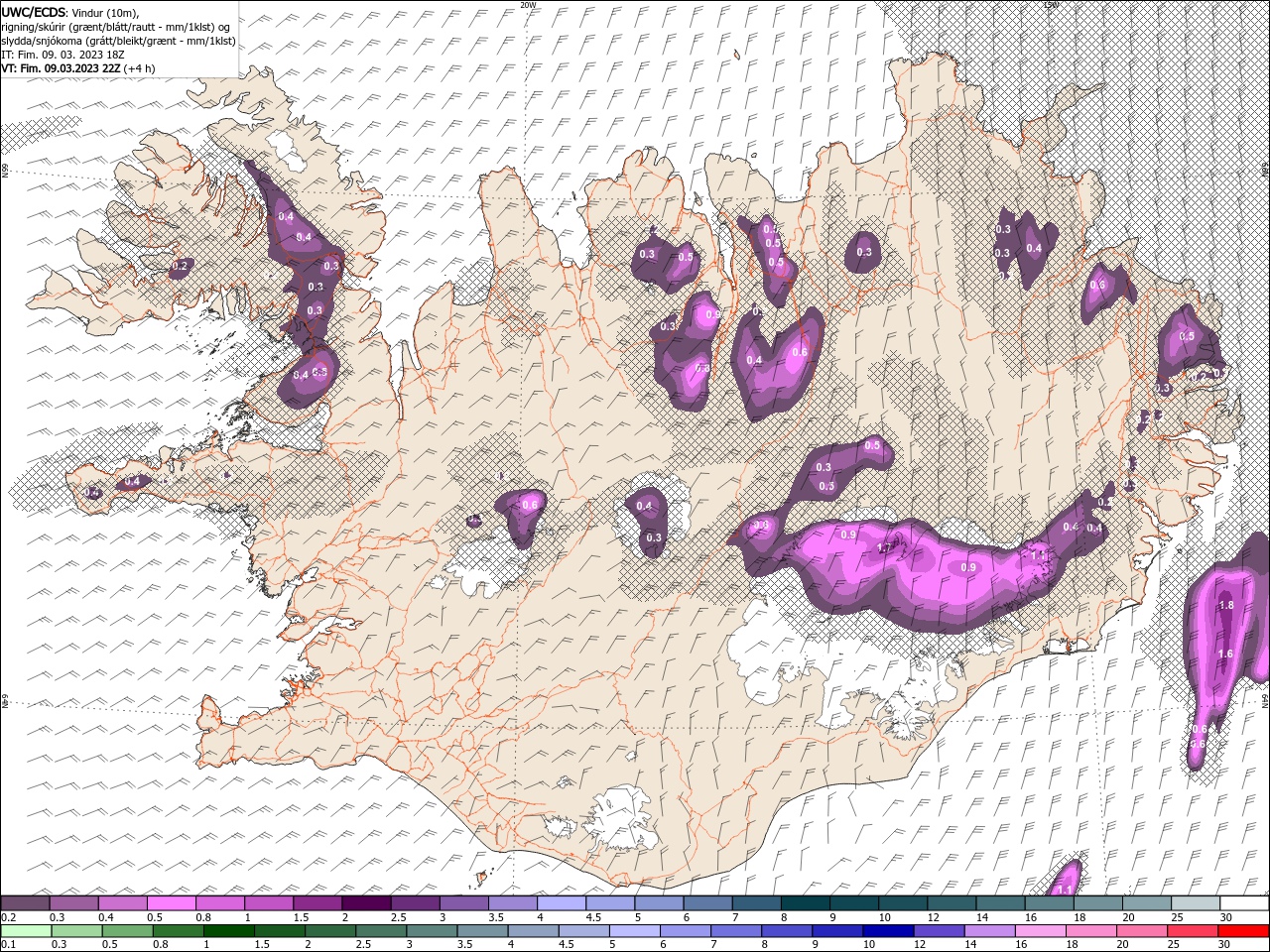Screen dimensions: 1270x952
Task: Click the offshore '1.8' precipitation value
Action: 1225,605
